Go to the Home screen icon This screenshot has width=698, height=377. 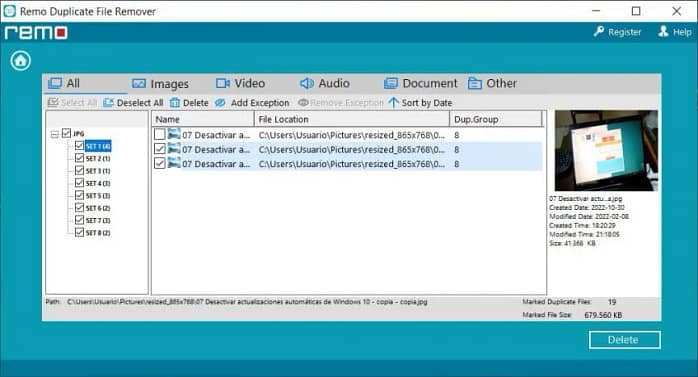(20, 61)
